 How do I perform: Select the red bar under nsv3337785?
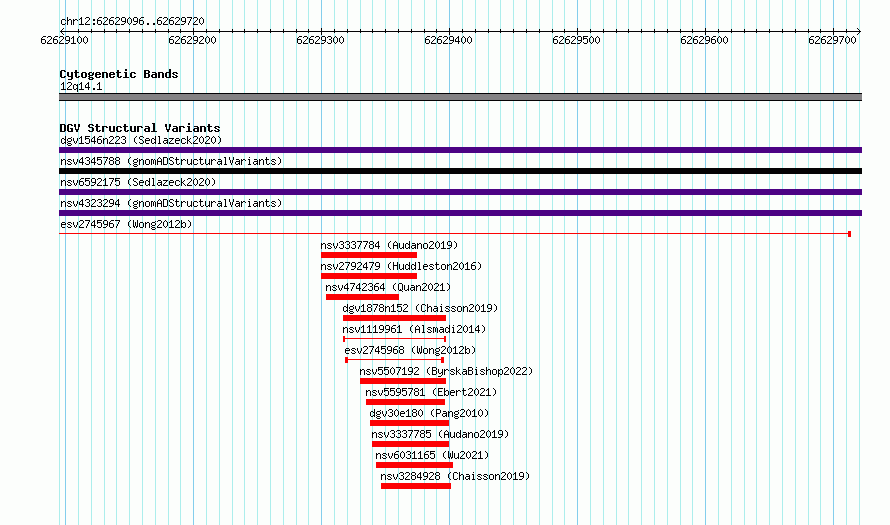(410, 444)
